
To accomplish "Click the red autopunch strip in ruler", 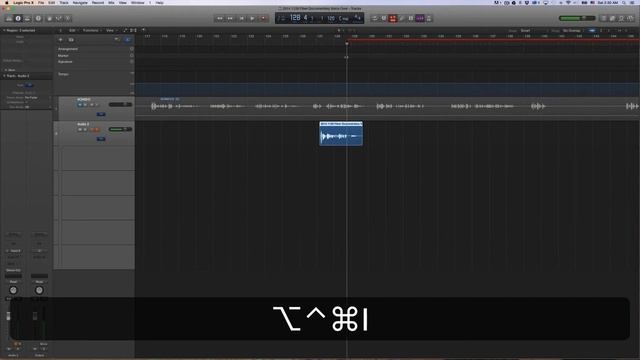I will (x=493, y=40).
